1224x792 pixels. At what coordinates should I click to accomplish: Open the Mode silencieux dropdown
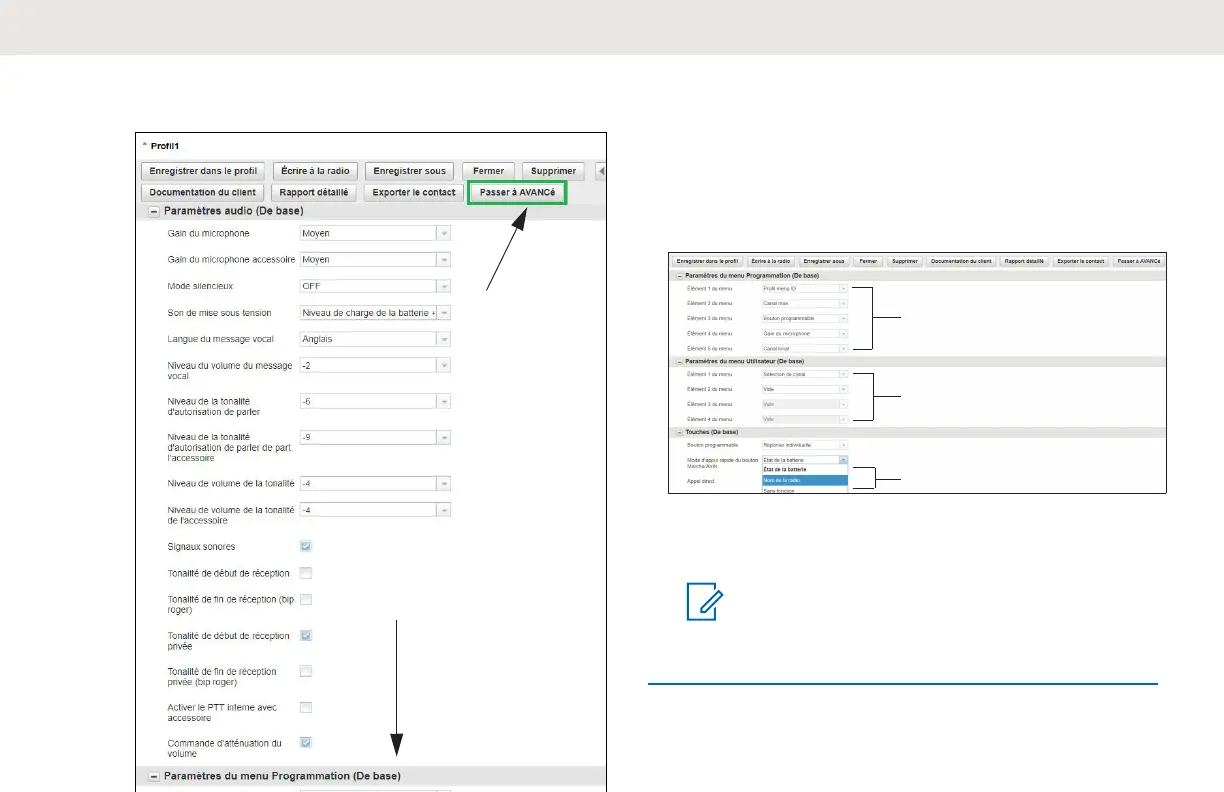pyautogui.click(x=444, y=286)
